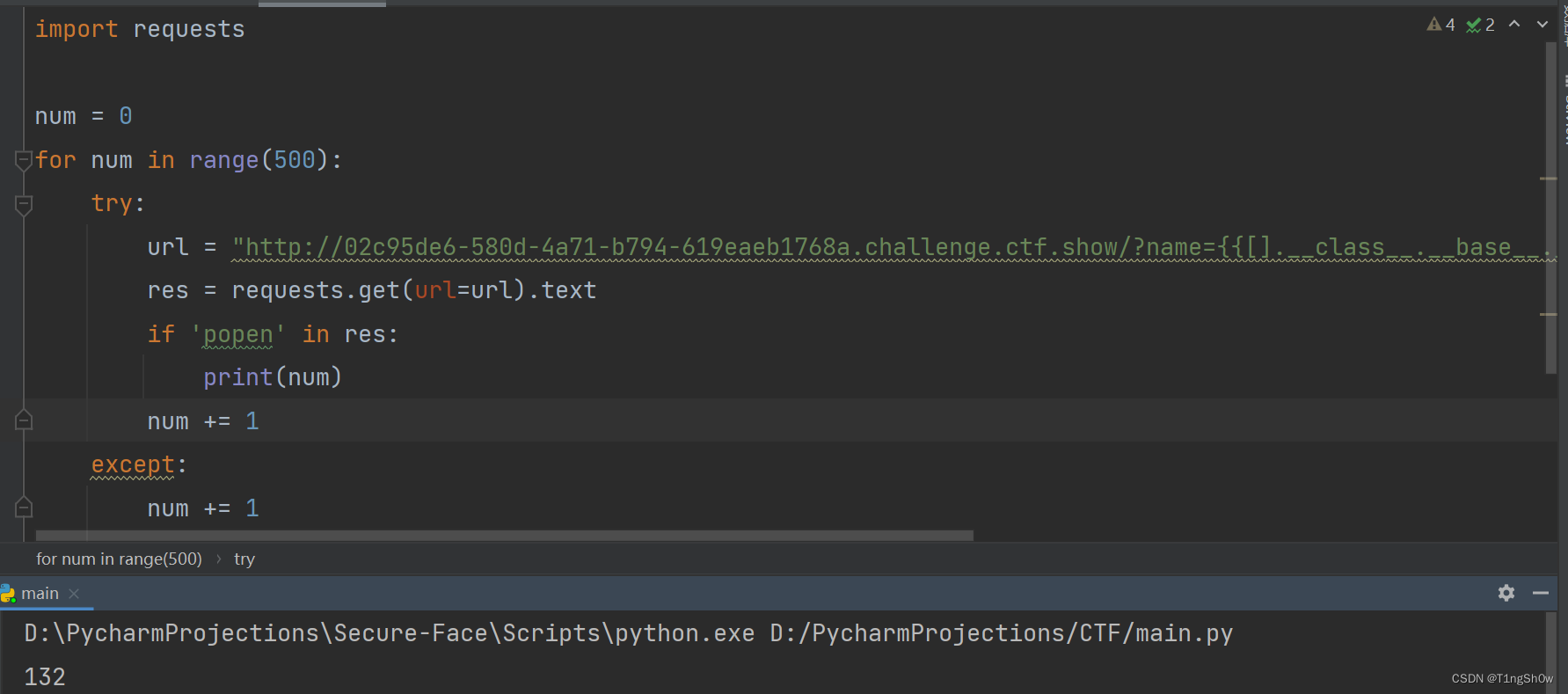Close the main run tab
This screenshot has height=694, width=1568.
[x=74, y=594]
